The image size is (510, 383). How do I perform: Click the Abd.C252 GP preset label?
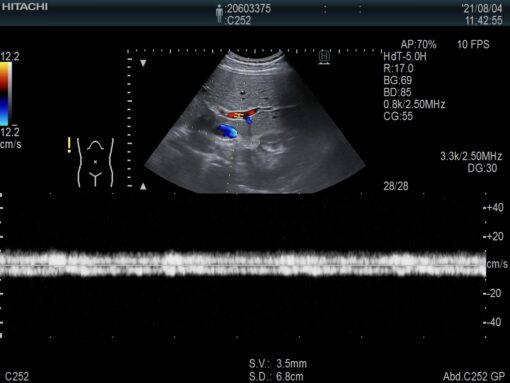[x=474, y=377]
